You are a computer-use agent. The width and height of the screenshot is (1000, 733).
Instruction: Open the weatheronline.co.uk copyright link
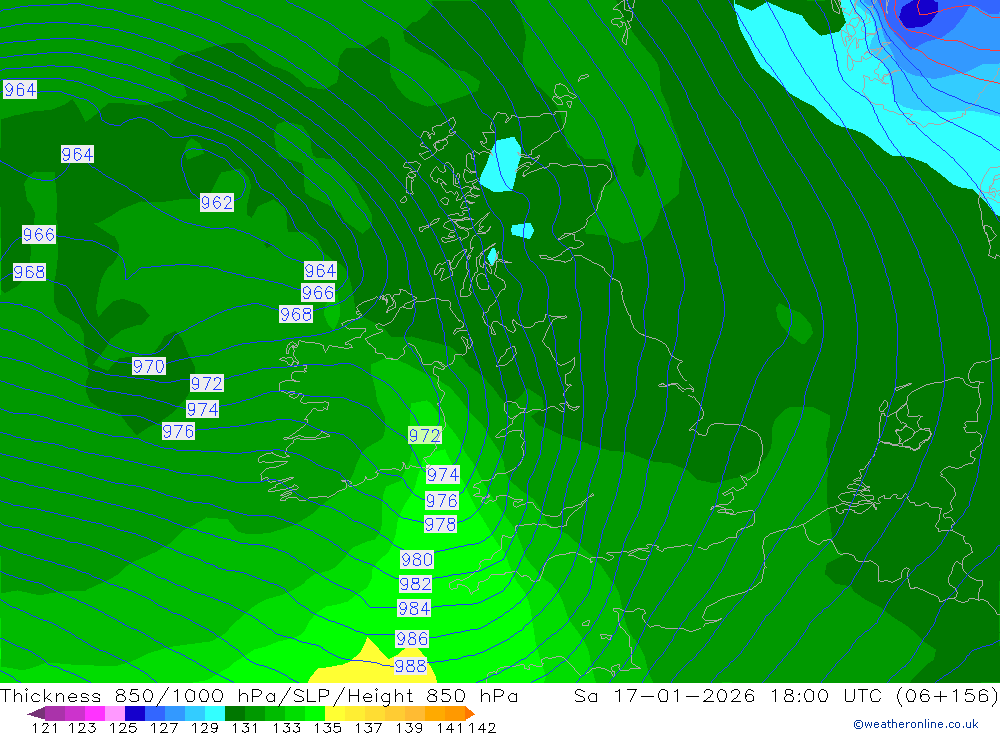tap(916, 724)
